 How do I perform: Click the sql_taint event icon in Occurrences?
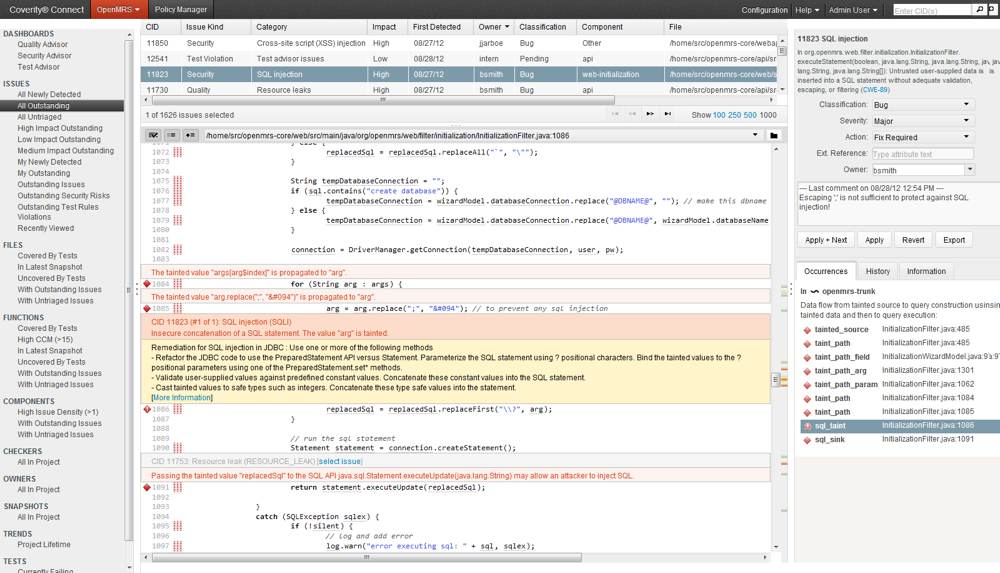pos(806,426)
